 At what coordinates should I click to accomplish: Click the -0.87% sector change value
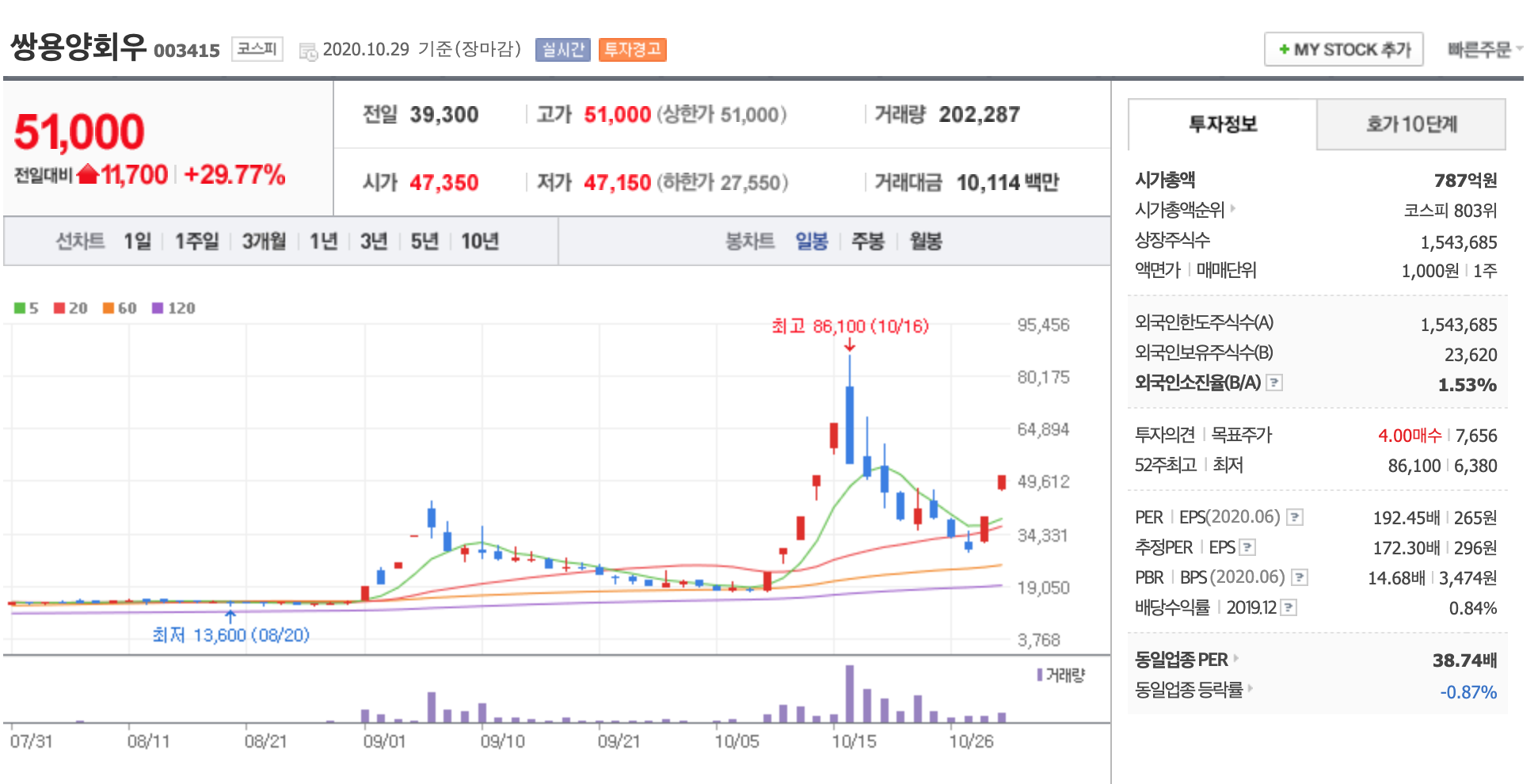pyautogui.click(x=1468, y=692)
